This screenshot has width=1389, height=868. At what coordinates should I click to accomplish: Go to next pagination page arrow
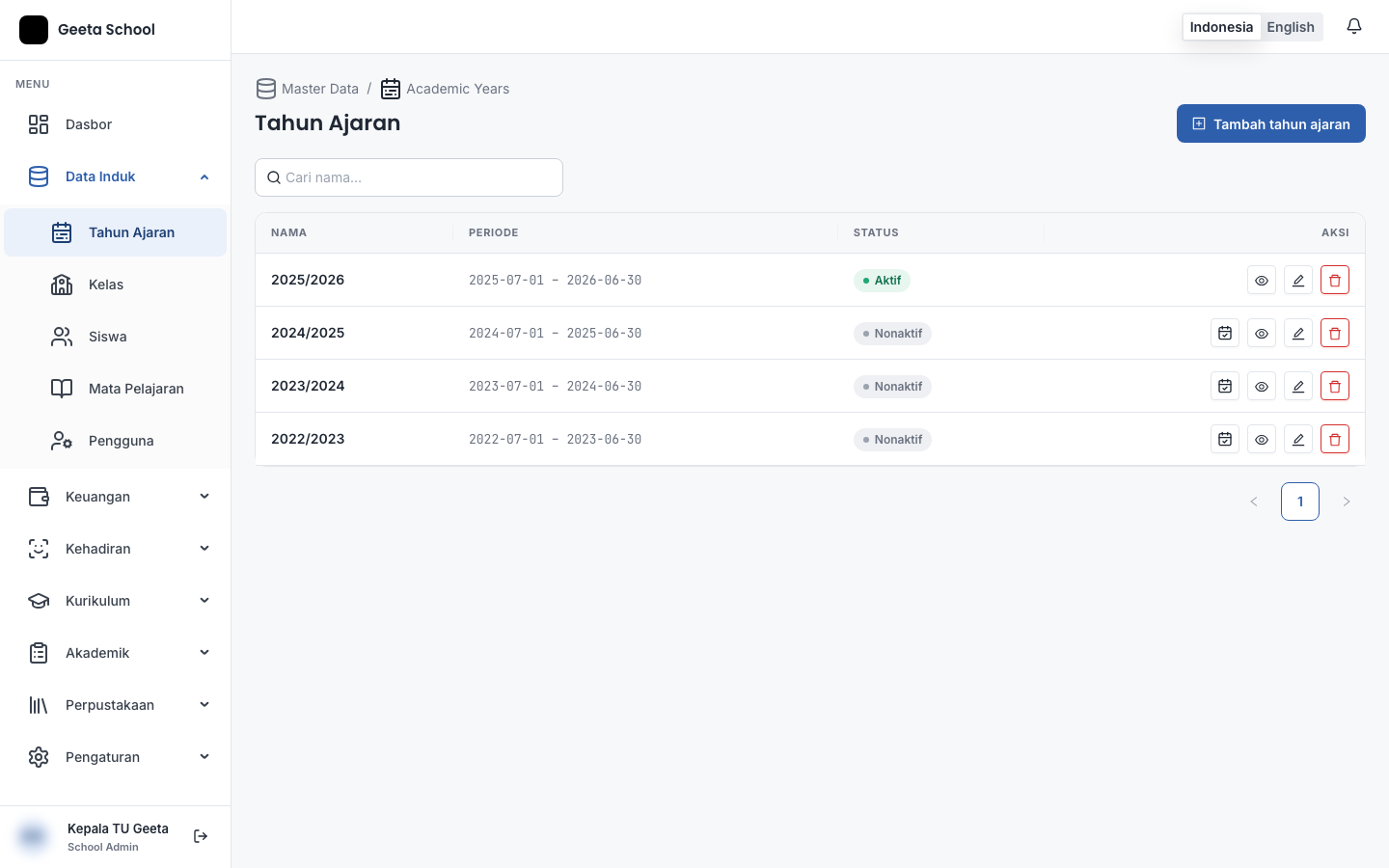click(1347, 502)
